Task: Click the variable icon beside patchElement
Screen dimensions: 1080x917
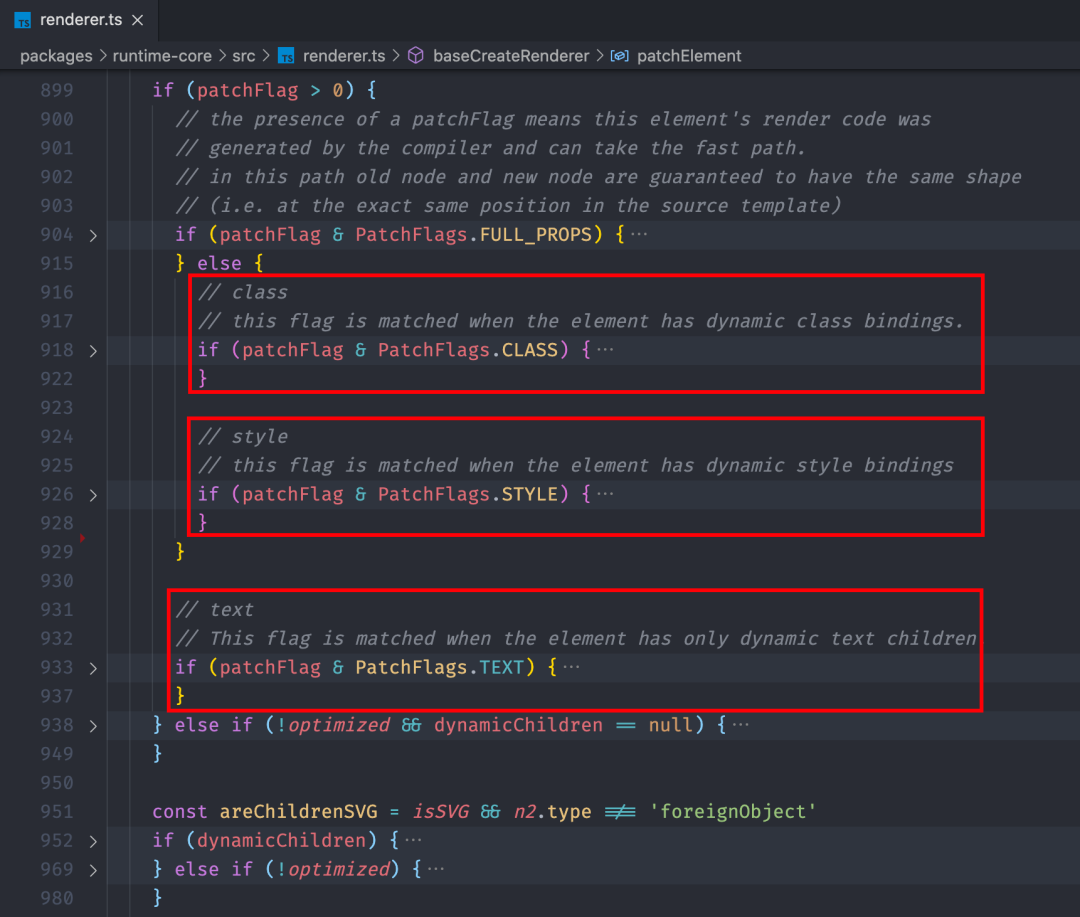Action: tap(619, 56)
